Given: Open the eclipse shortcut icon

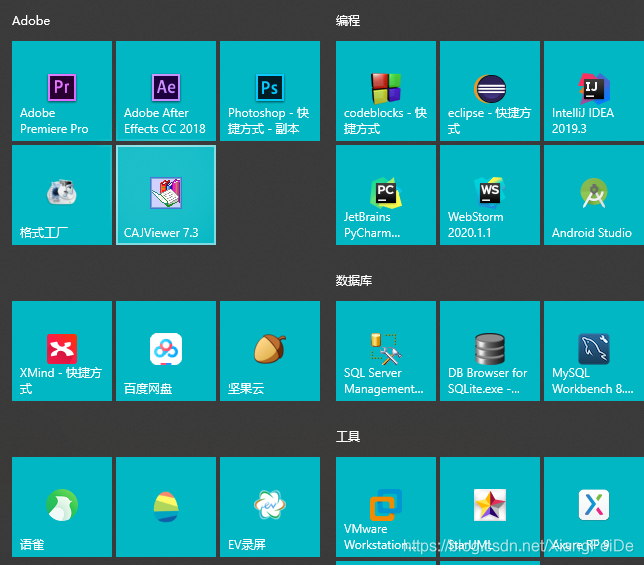Looking at the screenshot, I should [490, 89].
